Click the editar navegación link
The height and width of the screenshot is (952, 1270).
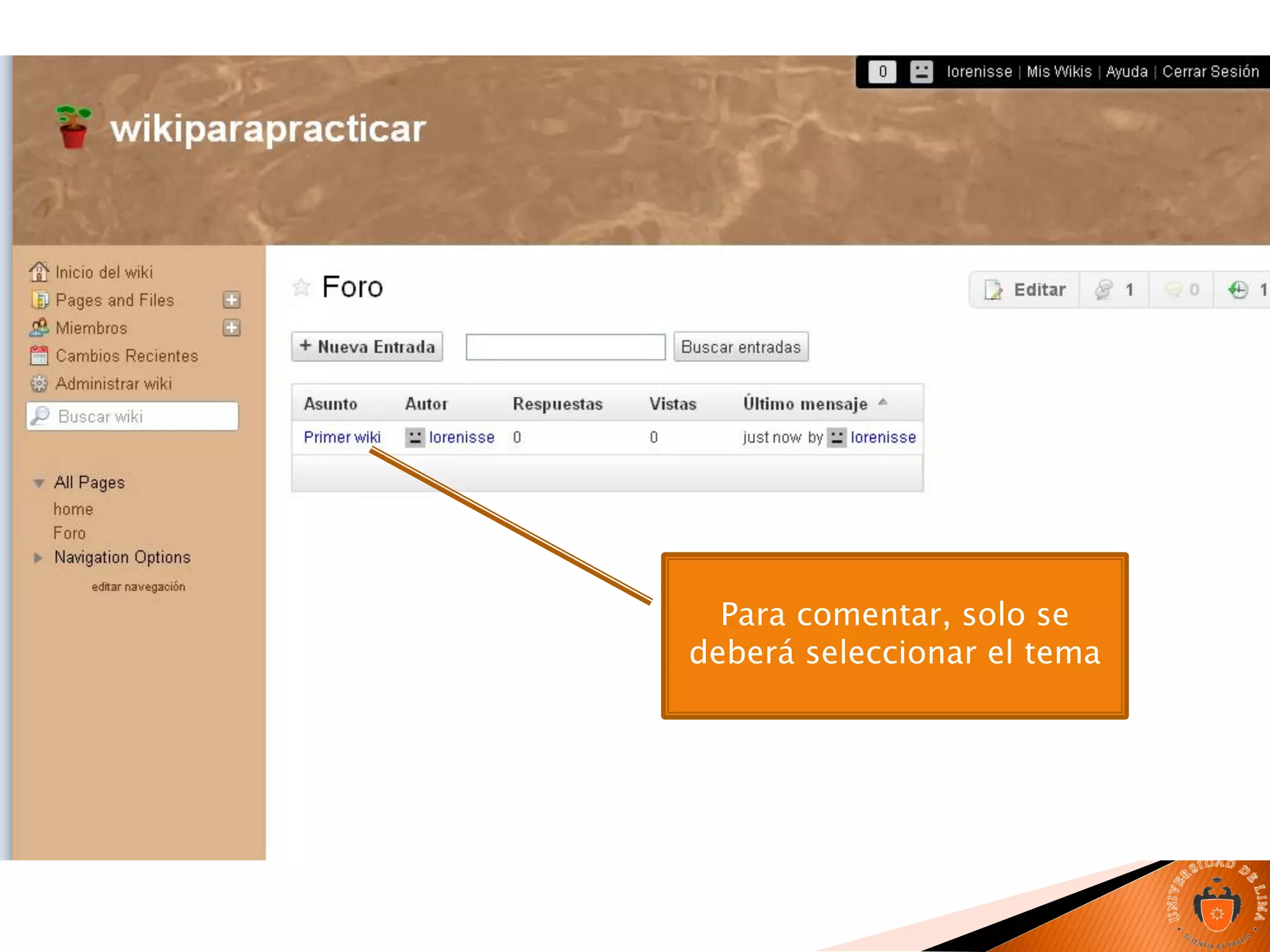[x=138, y=587]
